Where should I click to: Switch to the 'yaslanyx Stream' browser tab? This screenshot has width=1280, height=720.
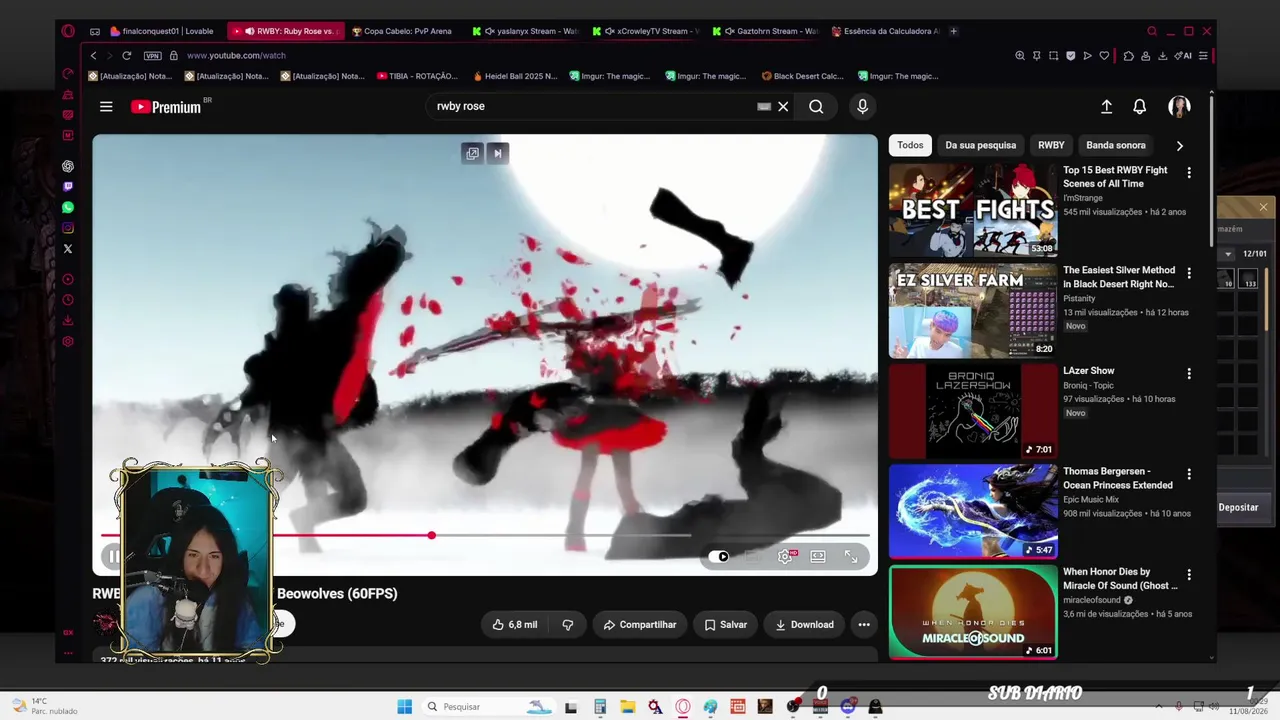tap(526, 31)
